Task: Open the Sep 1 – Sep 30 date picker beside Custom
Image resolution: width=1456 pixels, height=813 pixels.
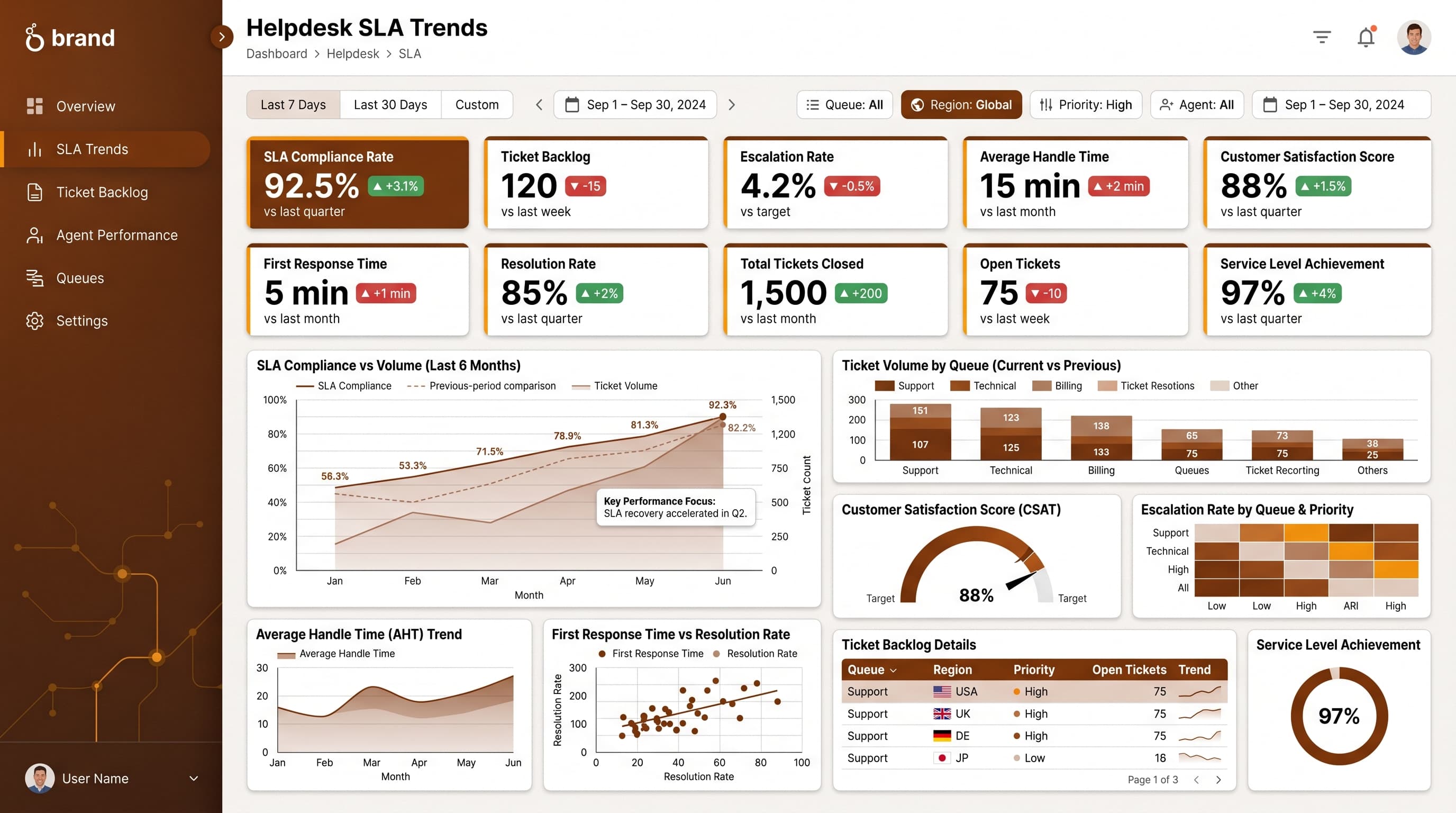Action: [635, 105]
